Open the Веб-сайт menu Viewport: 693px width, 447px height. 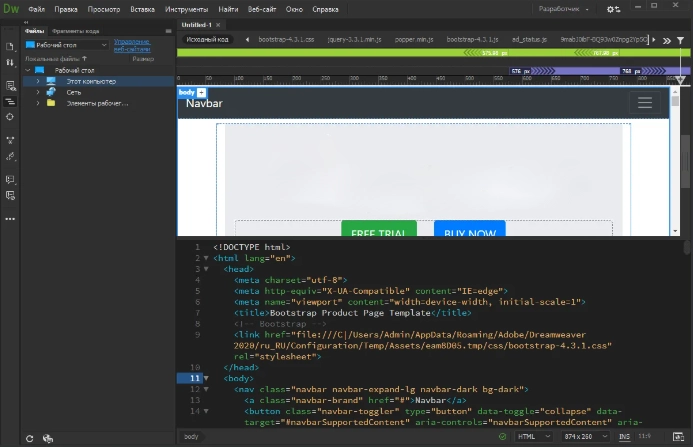(262, 9)
